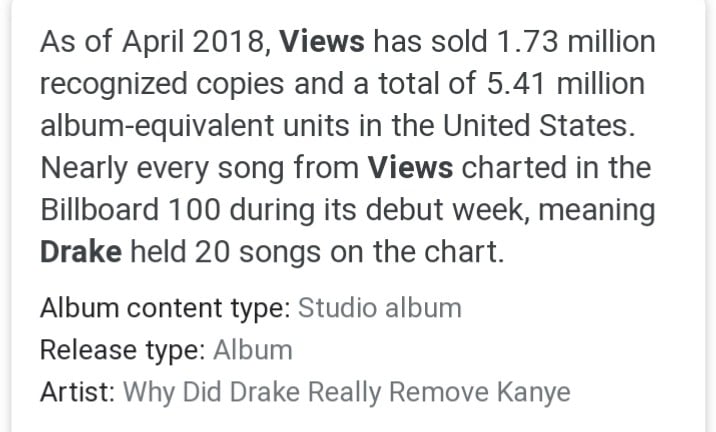The image size is (716, 432).
Task: Click the "Billboard 100" text
Action: click(131, 210)
